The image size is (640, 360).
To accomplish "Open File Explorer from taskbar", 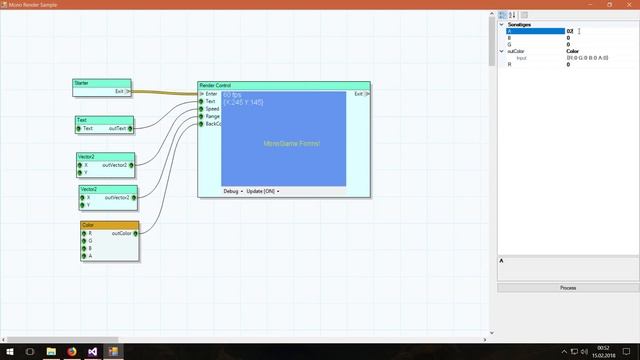I will point(51,351).
